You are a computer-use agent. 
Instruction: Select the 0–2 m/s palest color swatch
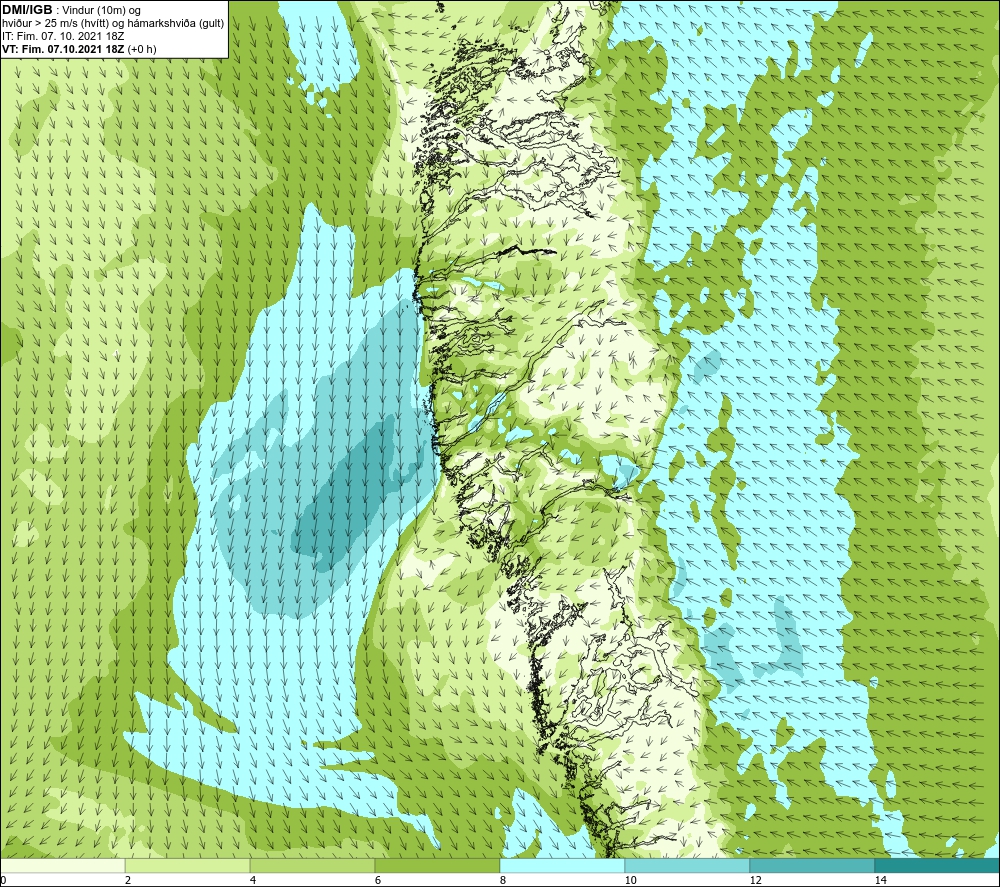coord(62,865)
